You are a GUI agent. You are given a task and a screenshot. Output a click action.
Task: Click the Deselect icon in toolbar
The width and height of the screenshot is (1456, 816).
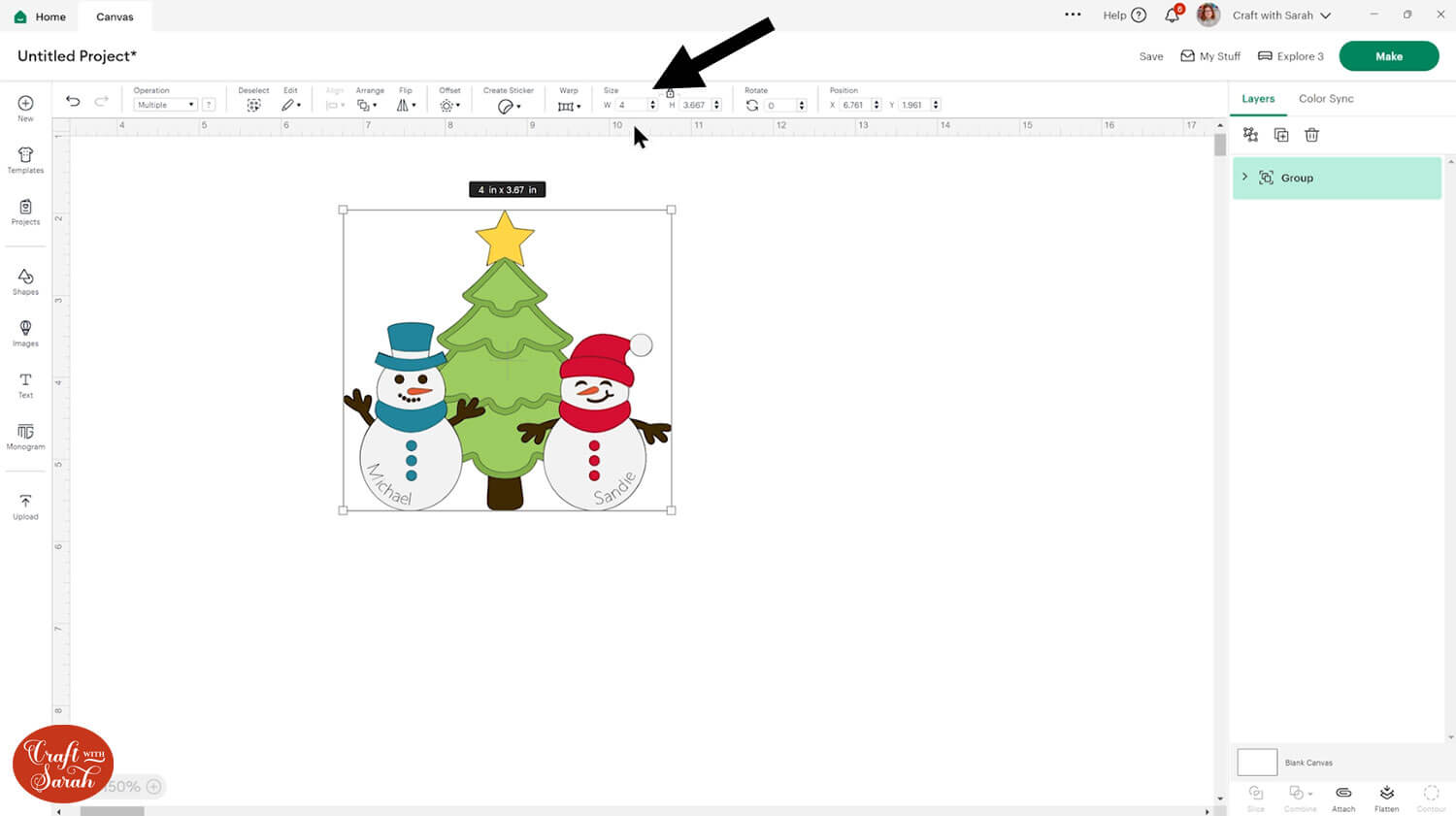click(253, 105)
